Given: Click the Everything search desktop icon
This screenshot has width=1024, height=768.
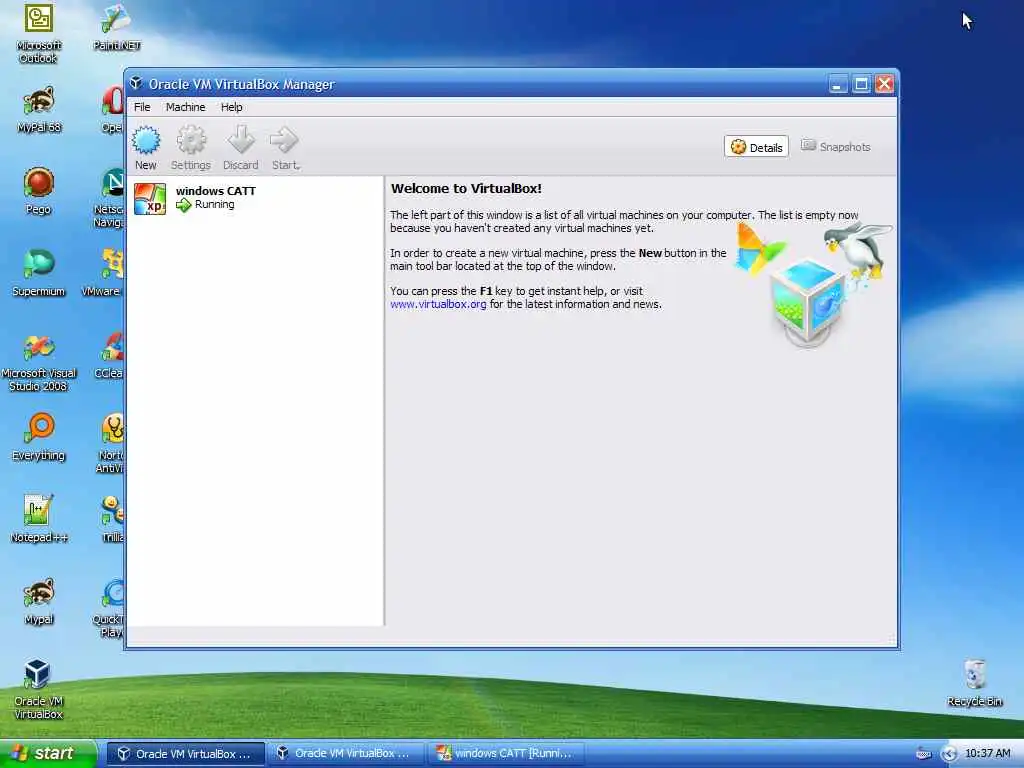Looking at the screenshot, I should coord(39,429).
